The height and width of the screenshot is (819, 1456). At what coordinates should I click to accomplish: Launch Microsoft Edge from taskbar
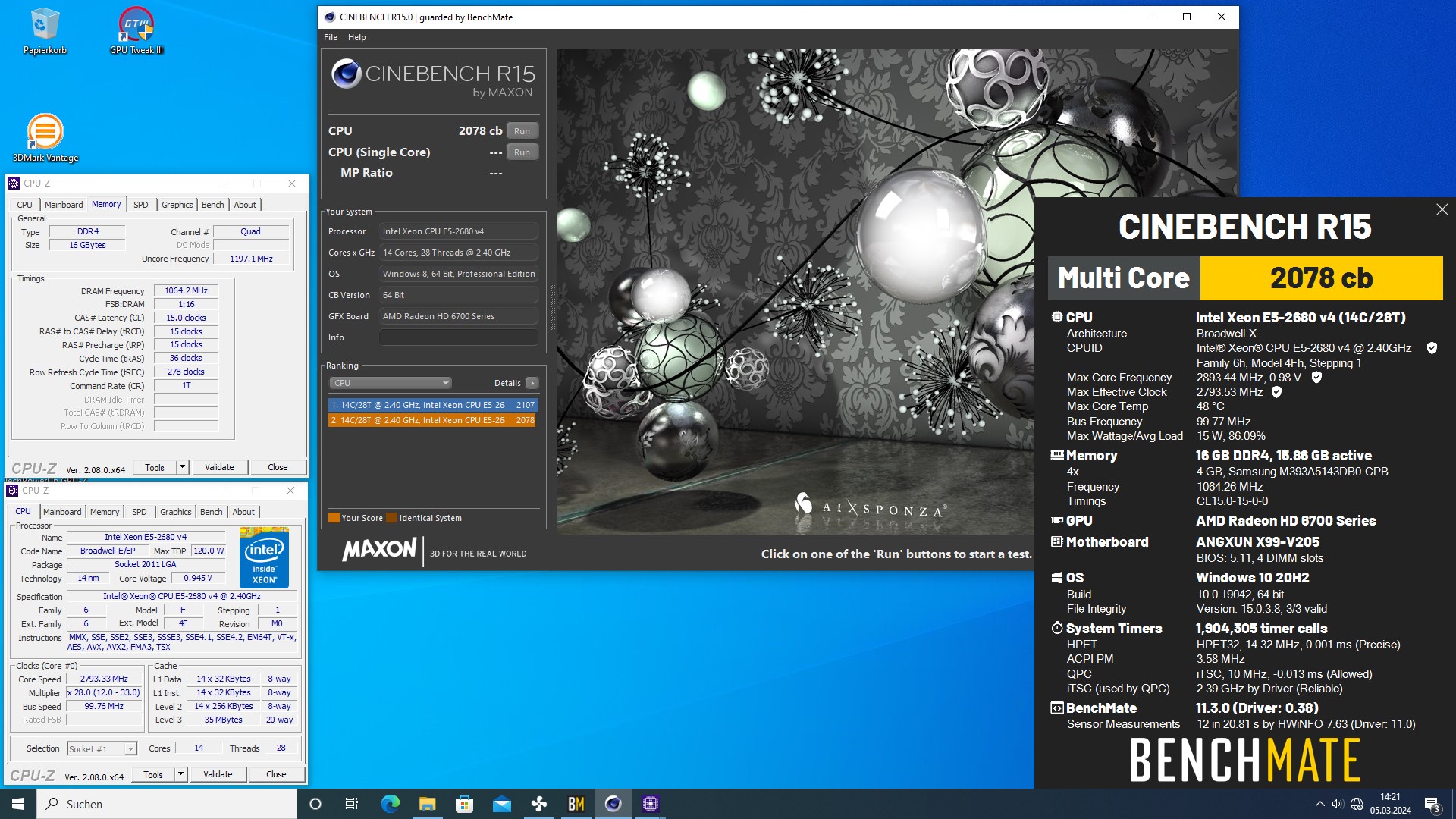click(390, 804)
